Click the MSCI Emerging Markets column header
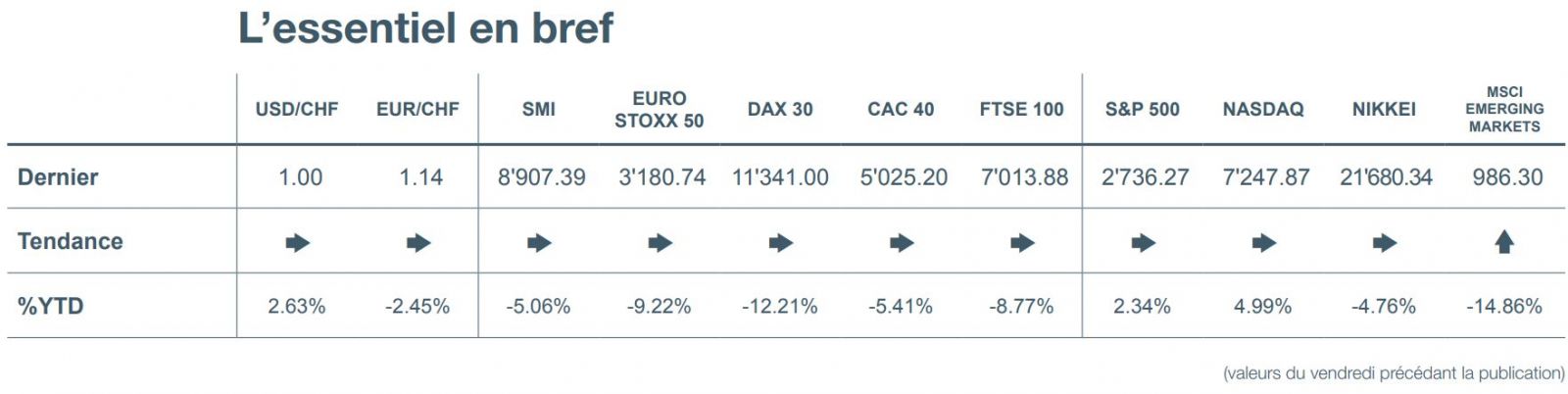Image resolution: width=1568 pixels, height=394 pixels. [x=1504, y=109]
